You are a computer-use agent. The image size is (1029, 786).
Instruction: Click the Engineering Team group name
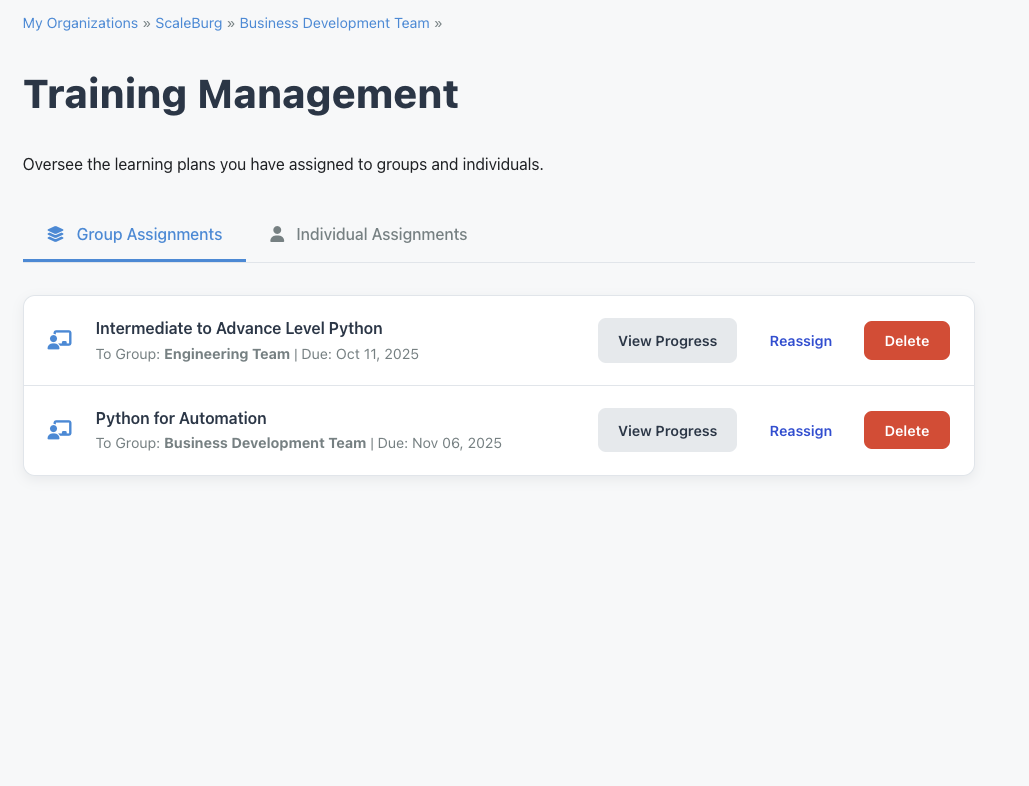tap(227, 354)
